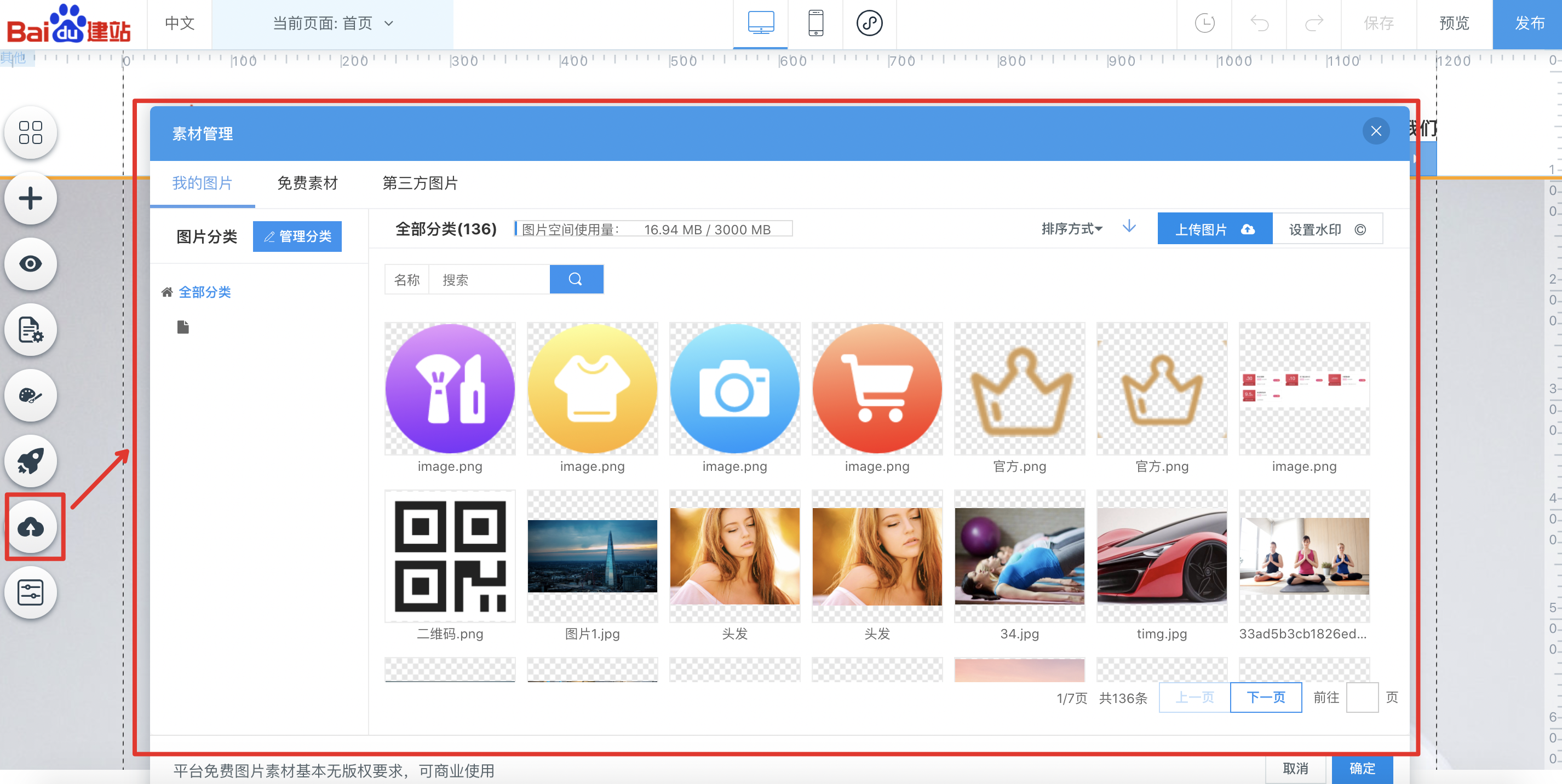Click the 发布 button
This screenshot has width=1562, height=784.
coord(1527,24)
